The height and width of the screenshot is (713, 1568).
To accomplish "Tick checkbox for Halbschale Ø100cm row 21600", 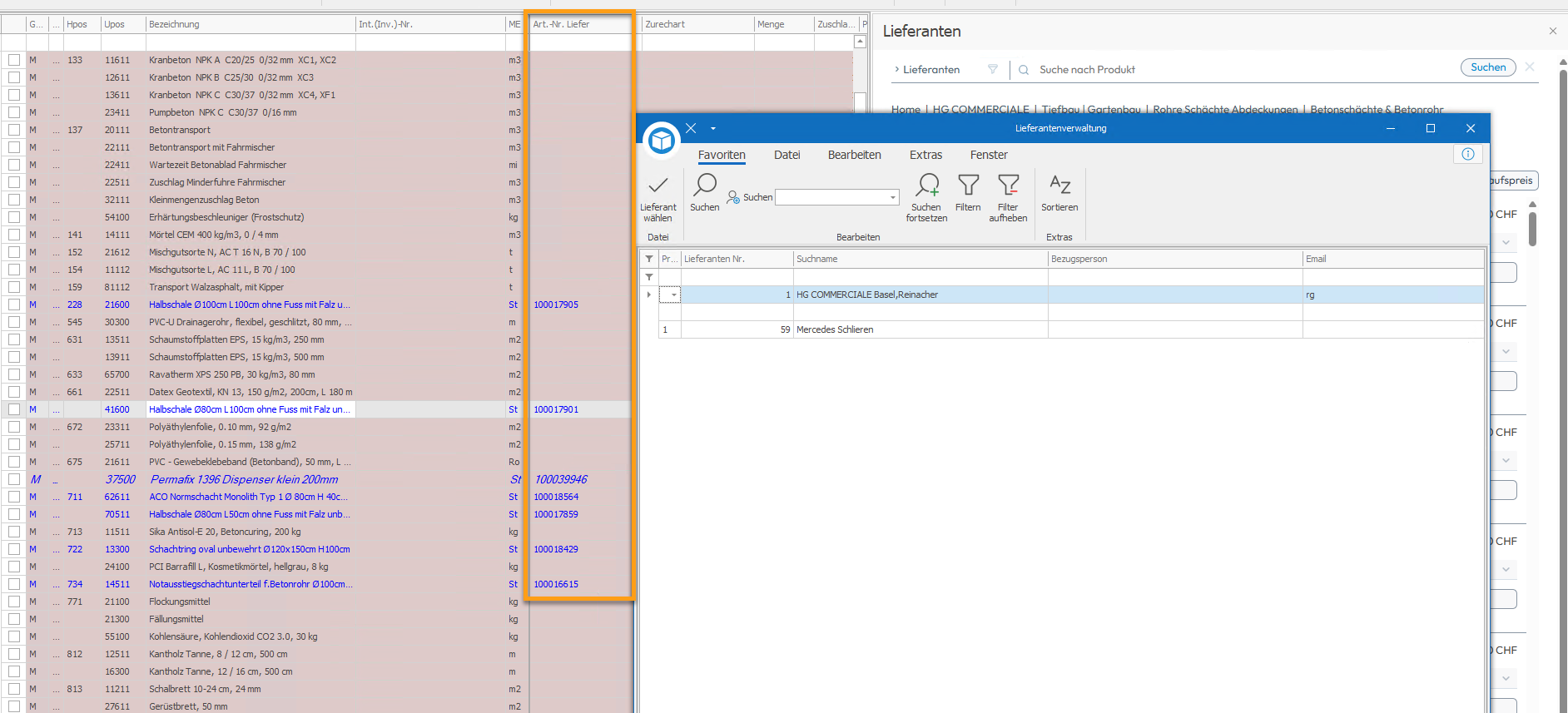I will 14,305.
